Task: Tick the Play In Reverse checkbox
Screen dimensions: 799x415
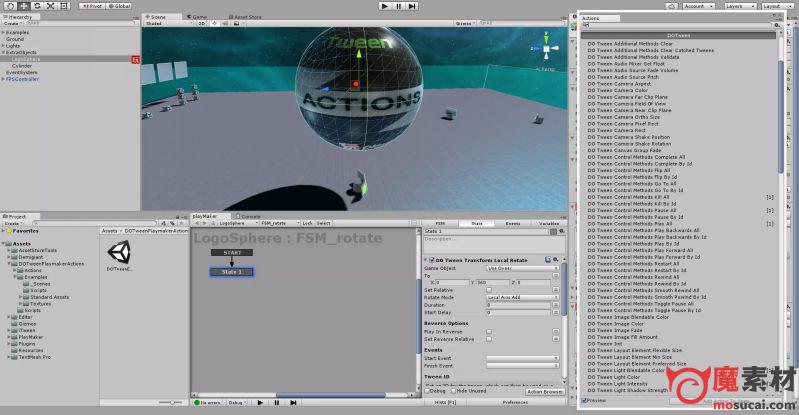Action: coord(489,331)
